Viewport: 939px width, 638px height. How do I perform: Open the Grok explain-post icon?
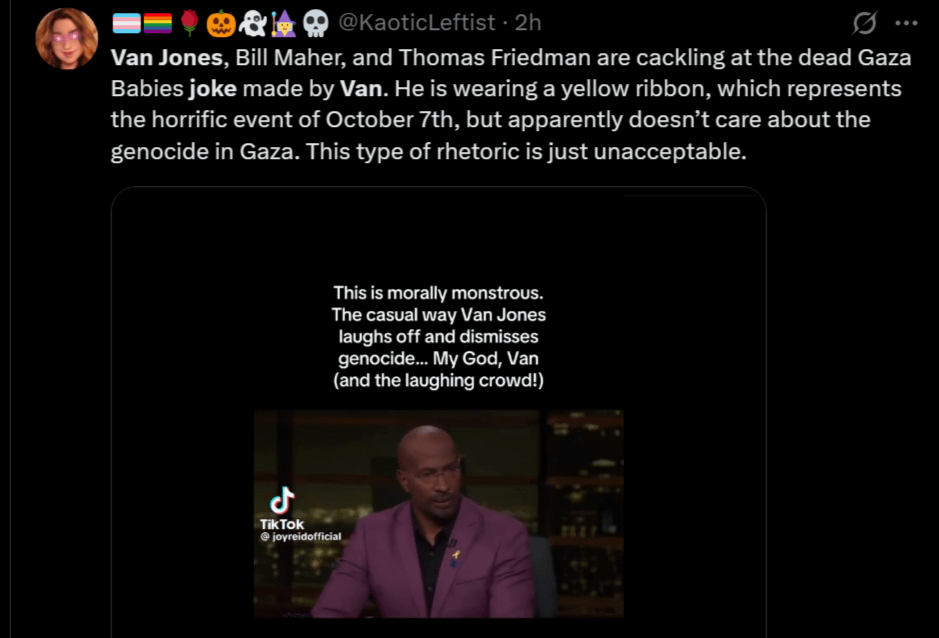[x=864, y=23]
